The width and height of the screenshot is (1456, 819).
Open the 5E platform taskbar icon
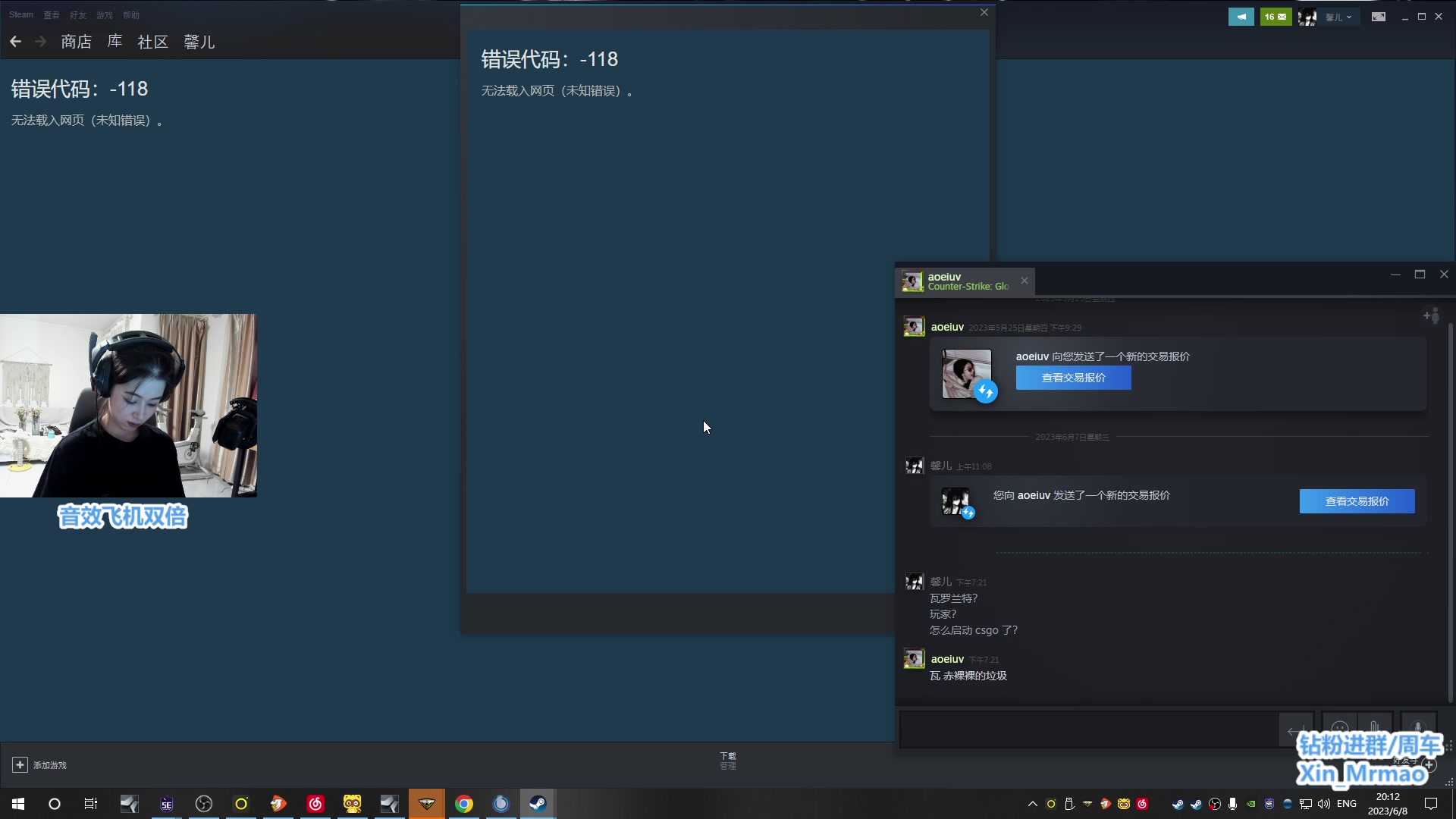(167, 804)
